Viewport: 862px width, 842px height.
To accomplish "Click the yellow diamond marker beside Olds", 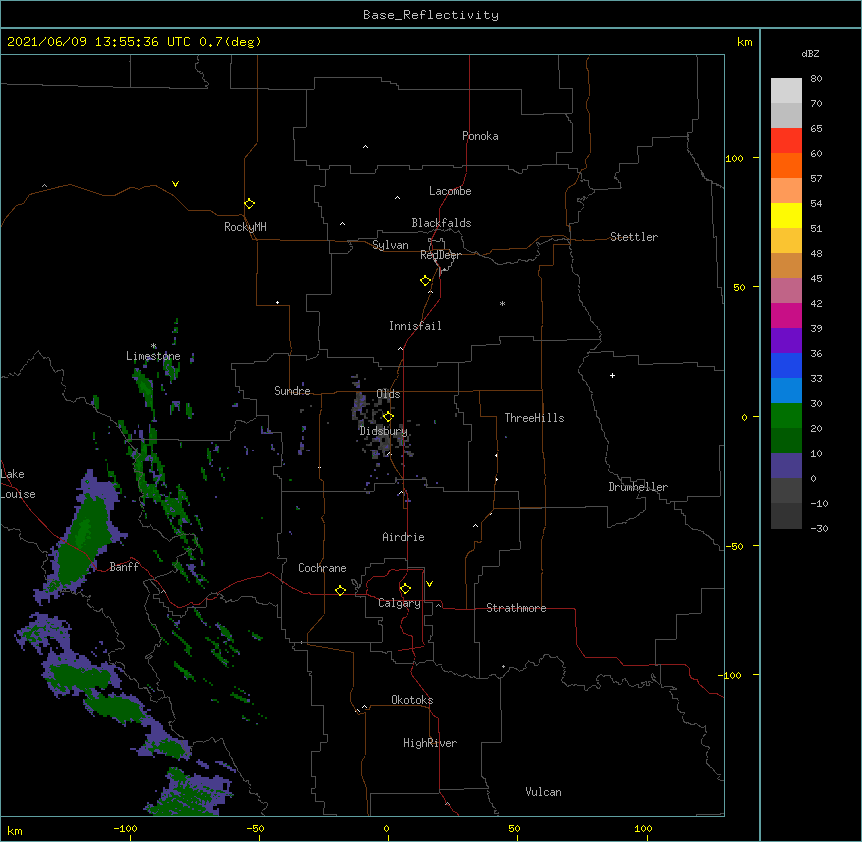I will click(x=388, y=416).
